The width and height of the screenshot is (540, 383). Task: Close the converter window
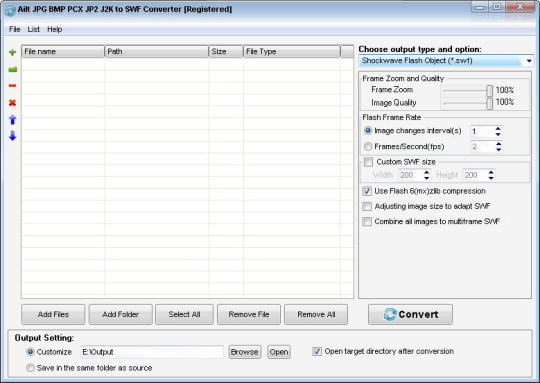(x=520, y=7)
